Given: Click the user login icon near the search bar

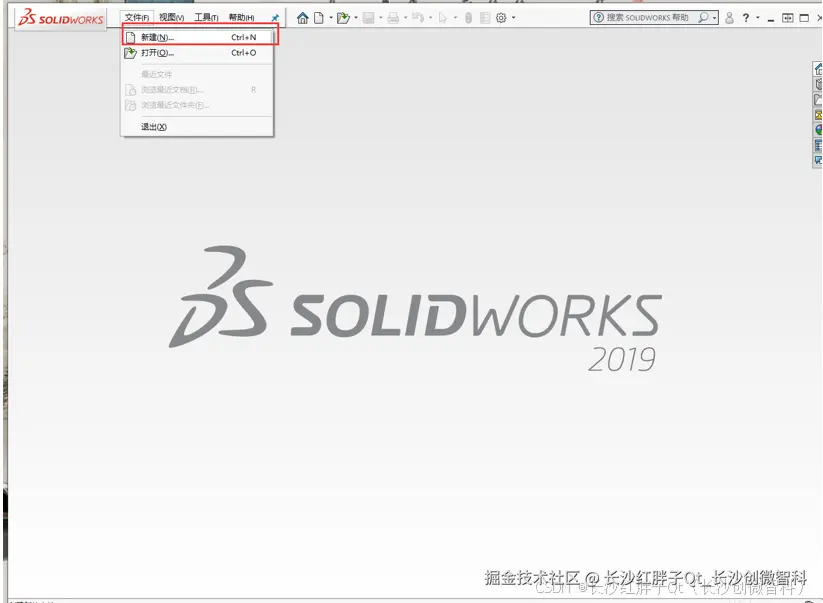Looking at the screenshot, I should click(729, 17).
